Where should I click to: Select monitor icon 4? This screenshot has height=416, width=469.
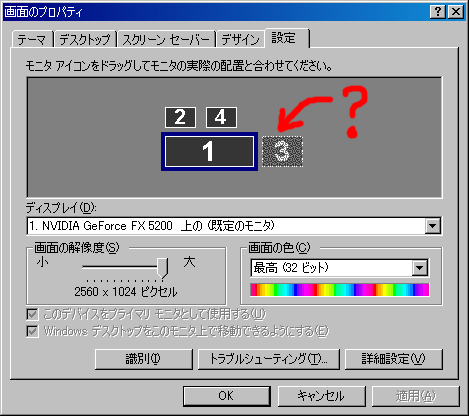221,117
